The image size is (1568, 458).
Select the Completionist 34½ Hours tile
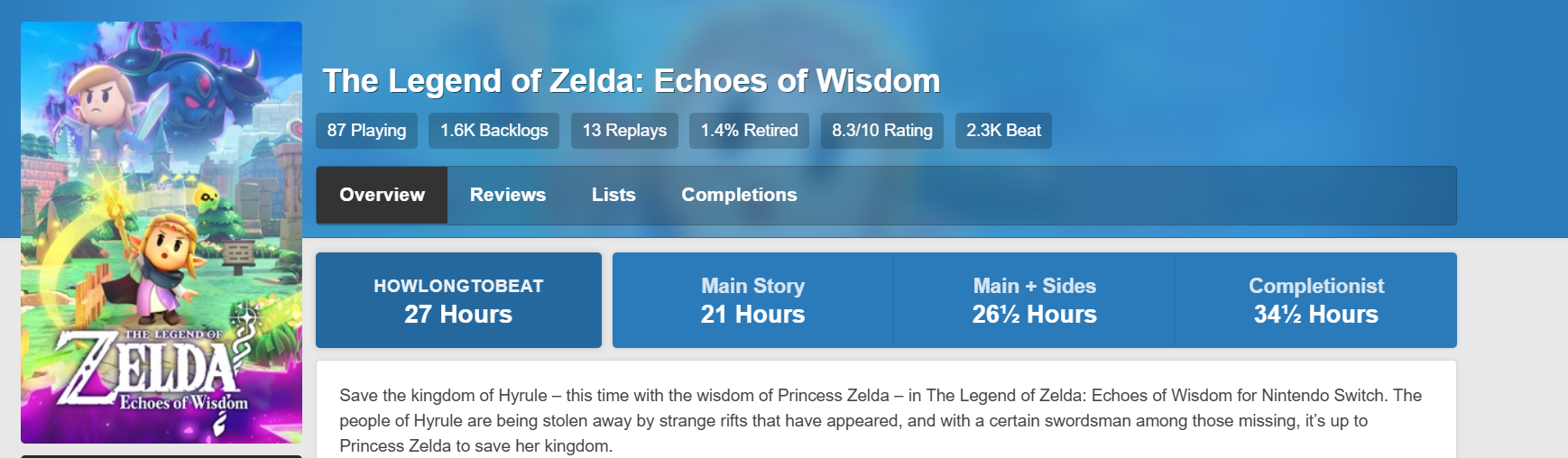(1315, 300)
